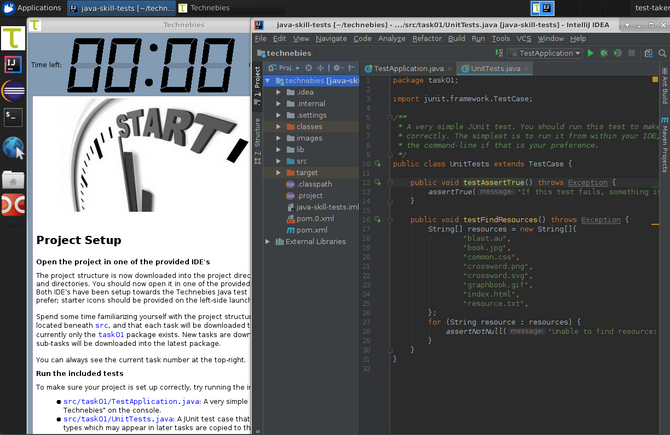
Task: Fold testFindResources method in gutter
Action: [390, 220]
